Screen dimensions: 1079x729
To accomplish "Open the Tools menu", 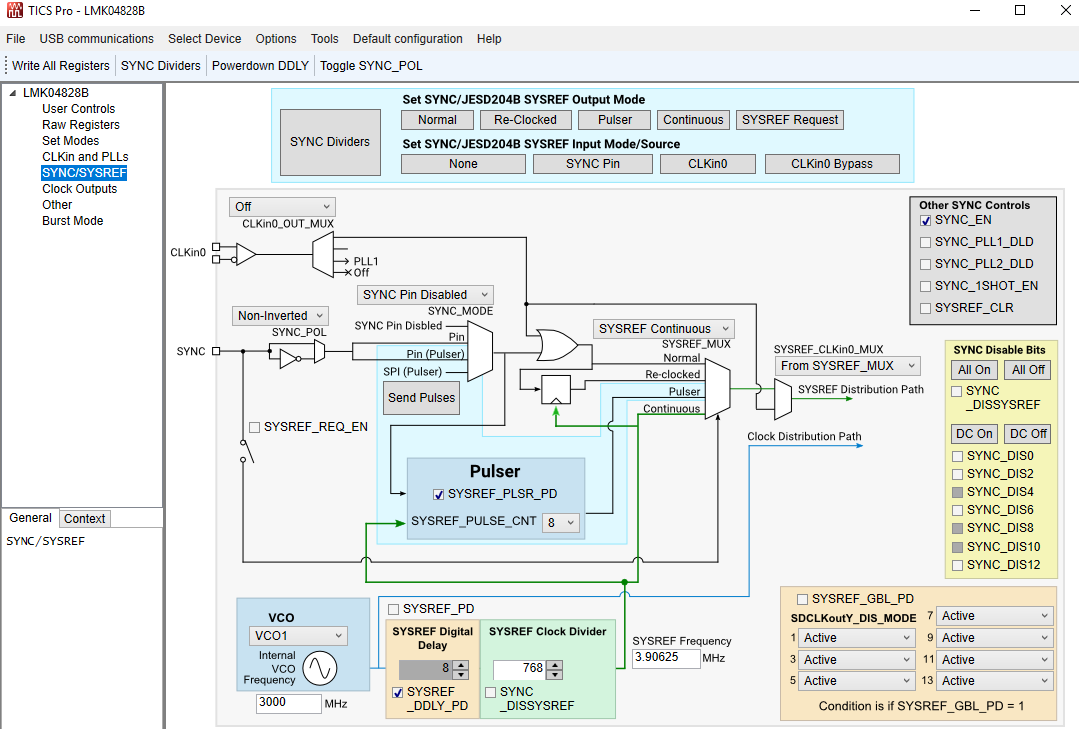I will [x=324, y=39].
